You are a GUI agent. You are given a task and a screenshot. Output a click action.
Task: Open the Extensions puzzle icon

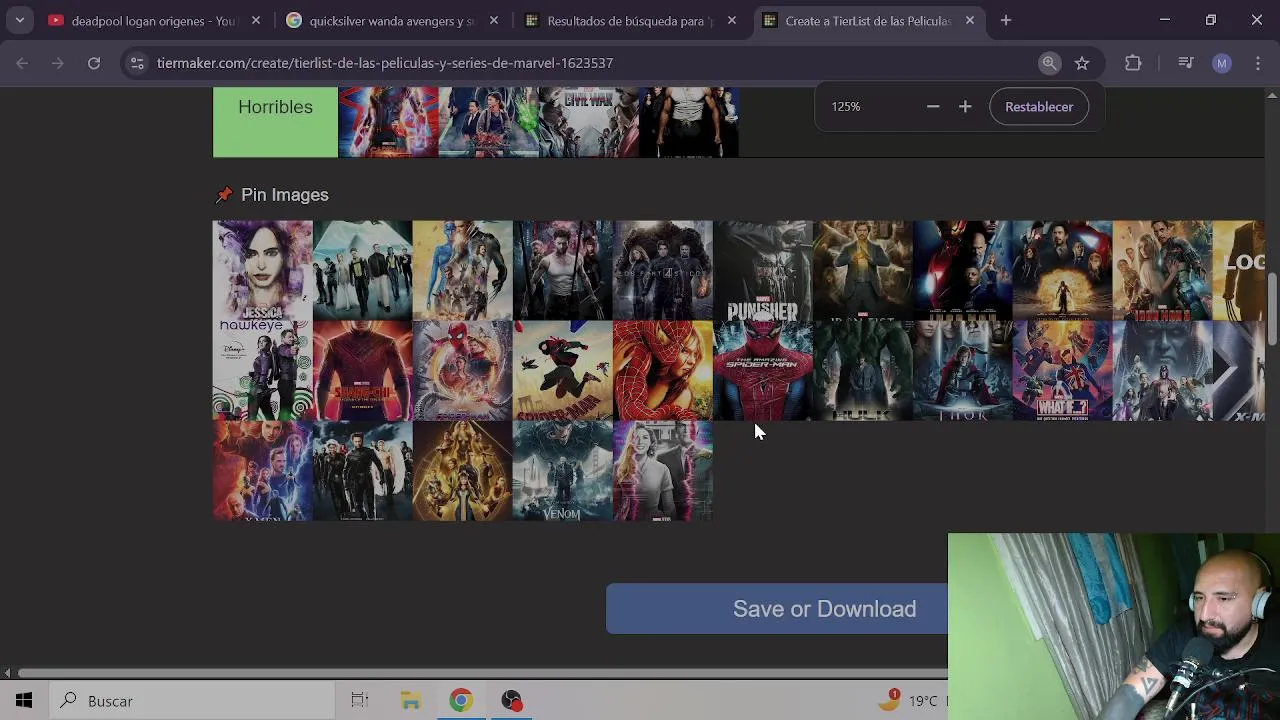click(1133, 63)
